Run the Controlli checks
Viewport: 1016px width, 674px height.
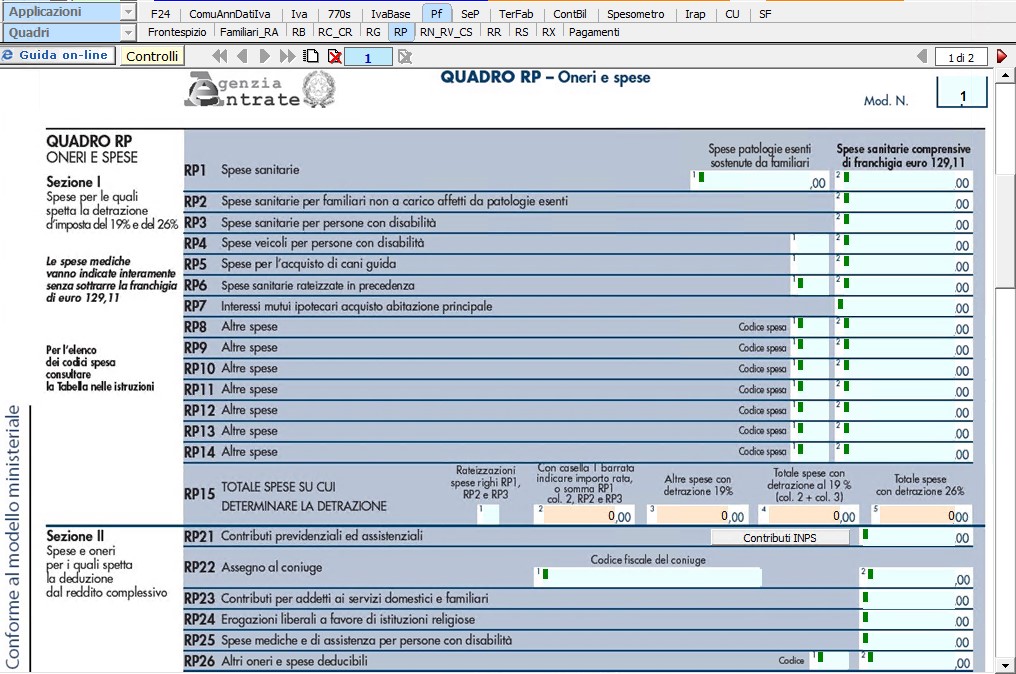click(x=152, y=56)
